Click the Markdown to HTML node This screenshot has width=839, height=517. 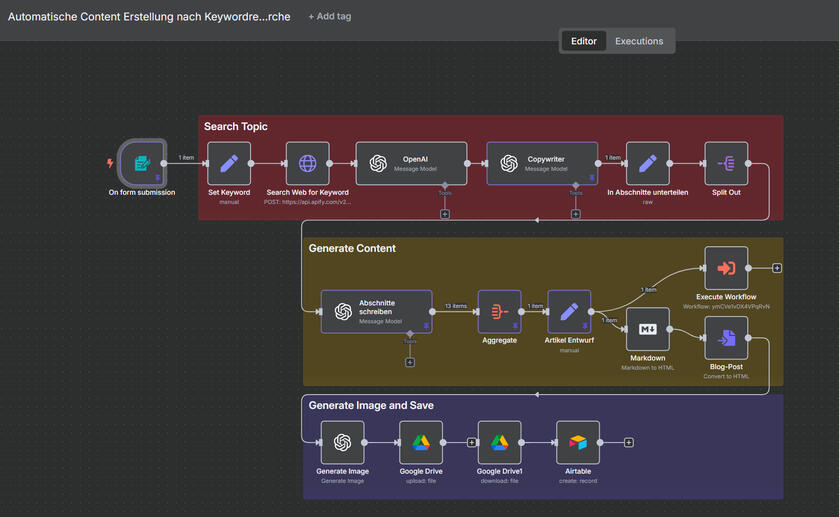(647, 329)
